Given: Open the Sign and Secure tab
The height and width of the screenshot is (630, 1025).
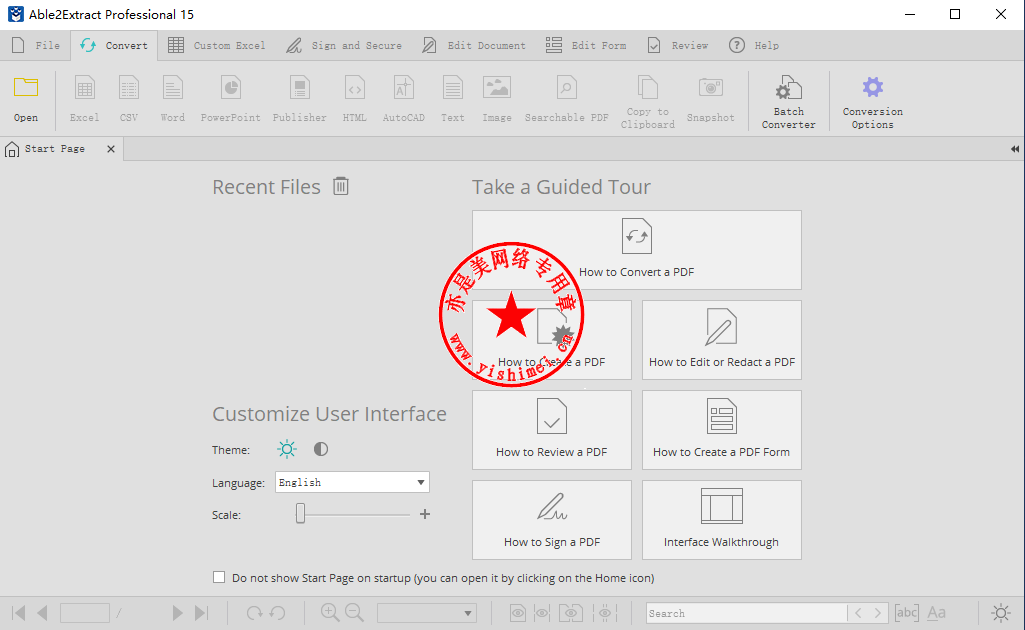Looking at the screenshot, I should (344, 45).
